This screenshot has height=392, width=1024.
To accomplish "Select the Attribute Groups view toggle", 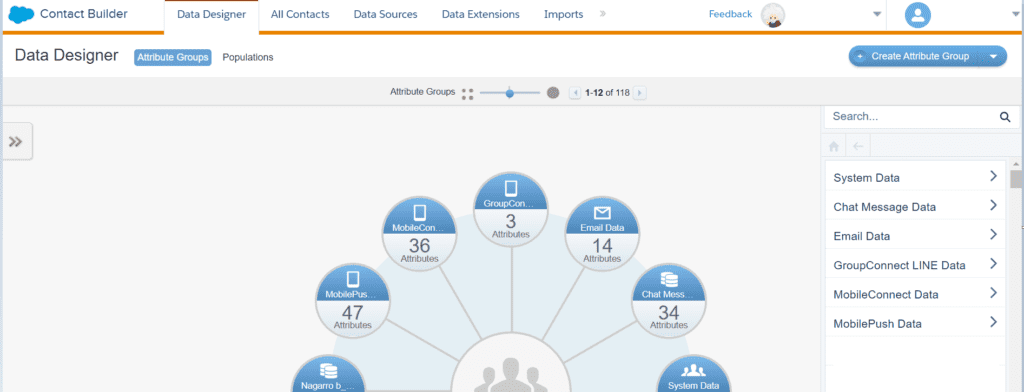I will click(x=173, y=57).
